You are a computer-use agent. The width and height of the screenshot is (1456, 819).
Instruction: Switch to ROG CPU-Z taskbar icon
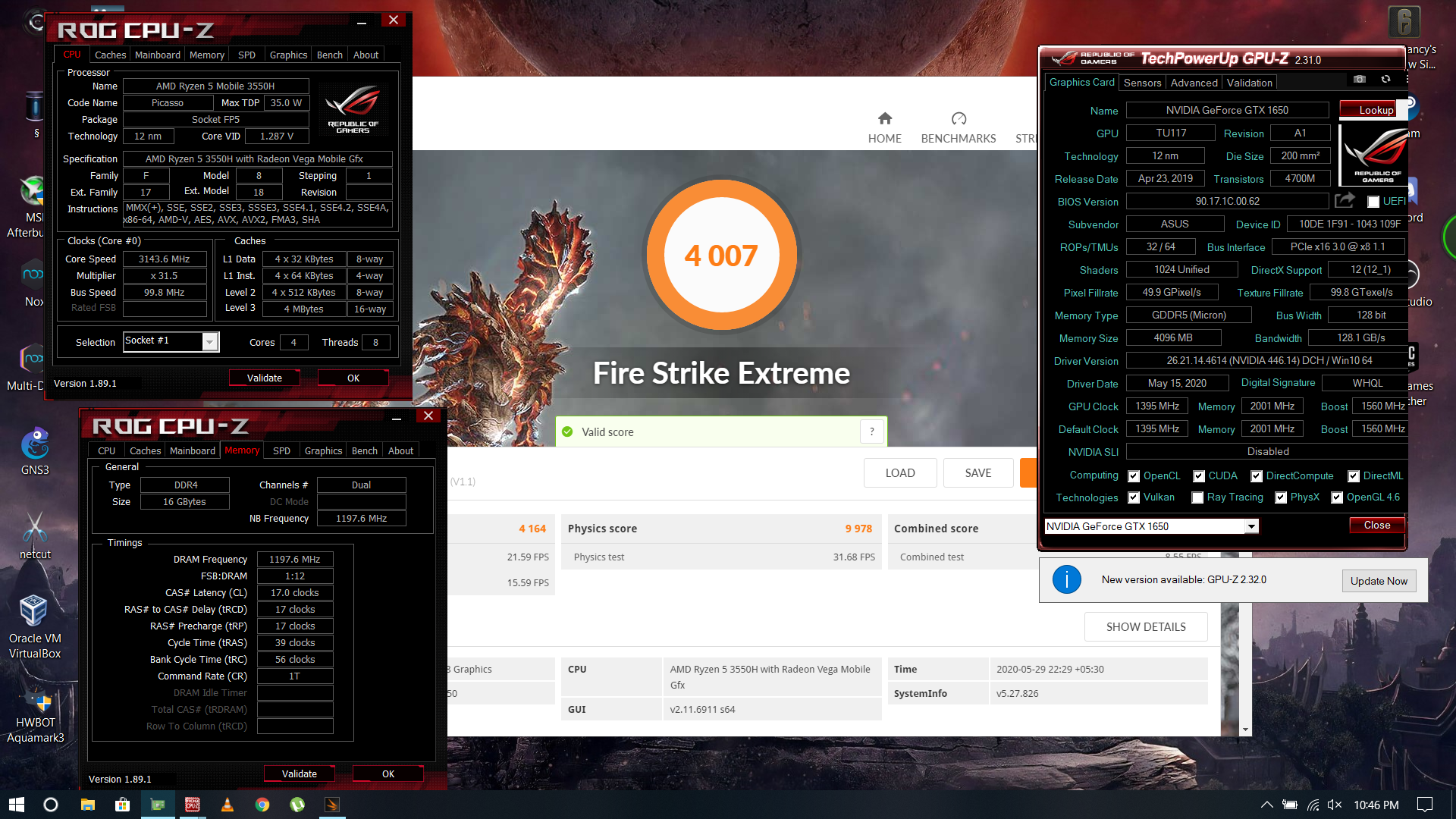pyautogui.click(x=193, y=805)
